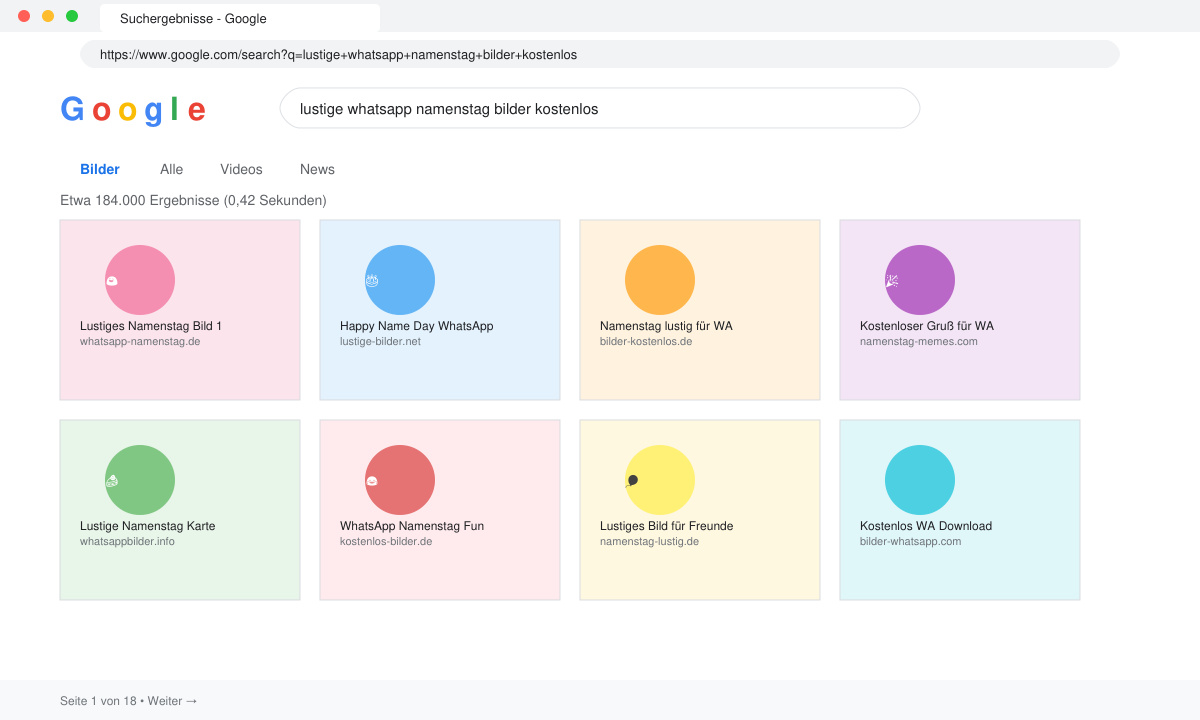Open title Lustige Namenstag Karte

coord(147,526)
